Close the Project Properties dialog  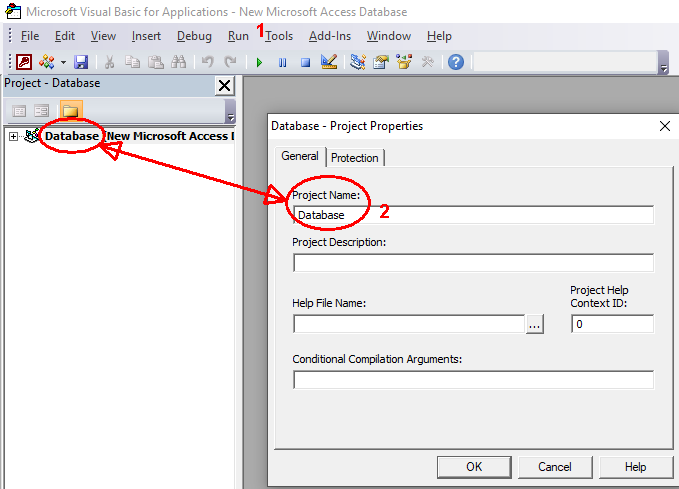pos(665,126)
